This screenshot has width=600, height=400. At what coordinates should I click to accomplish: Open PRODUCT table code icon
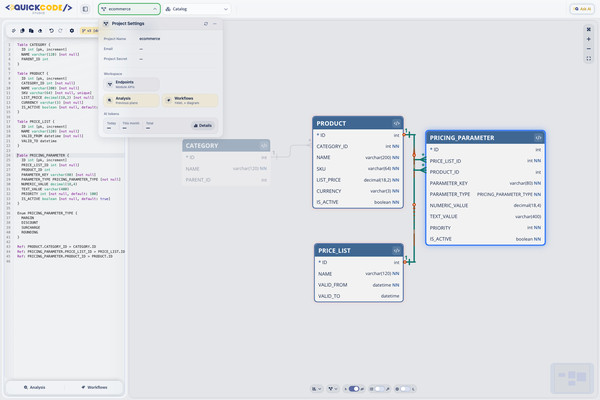click(x=396, y=123)
